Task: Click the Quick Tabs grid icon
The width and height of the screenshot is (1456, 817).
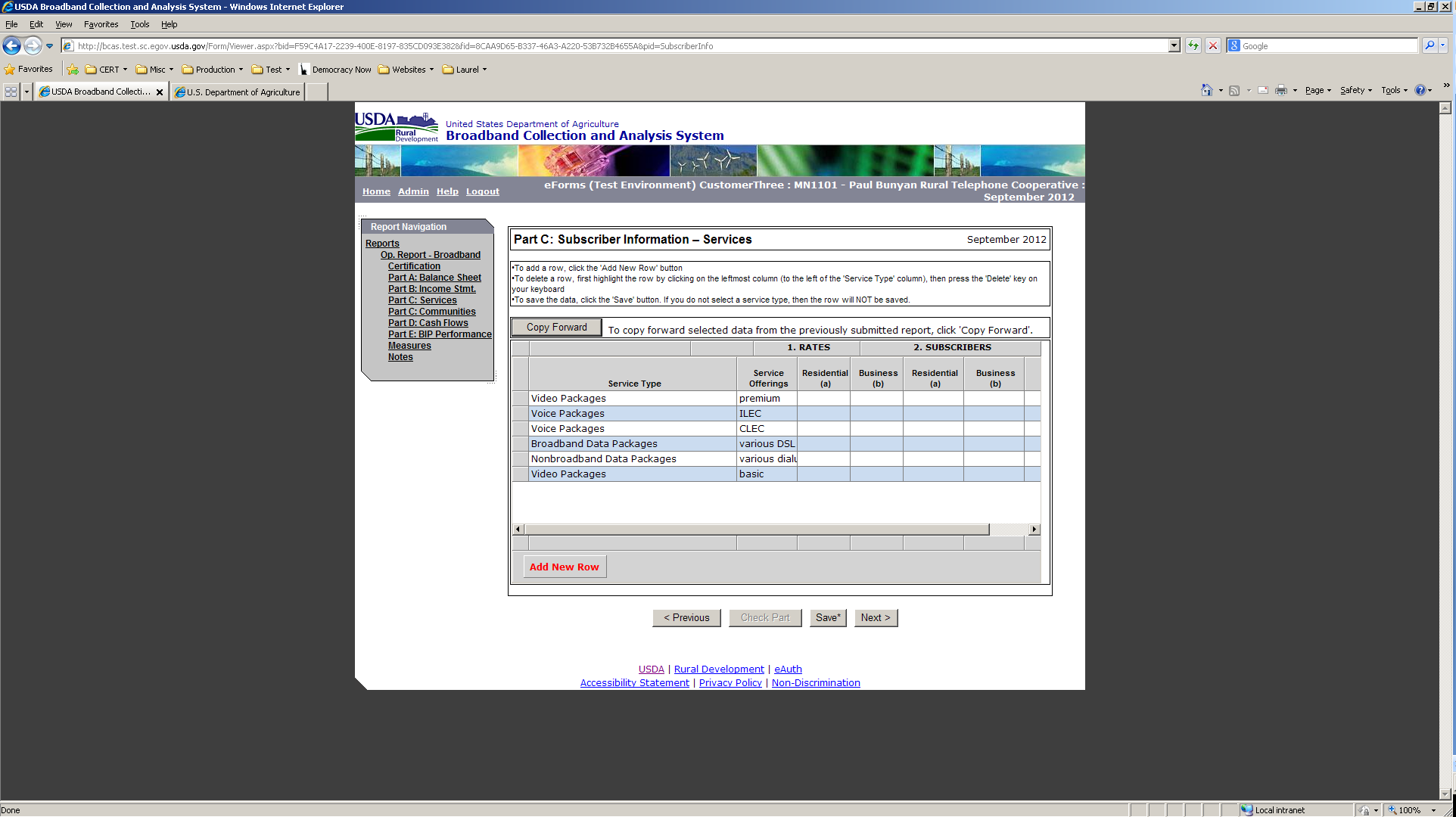Action: click(11, 92)
